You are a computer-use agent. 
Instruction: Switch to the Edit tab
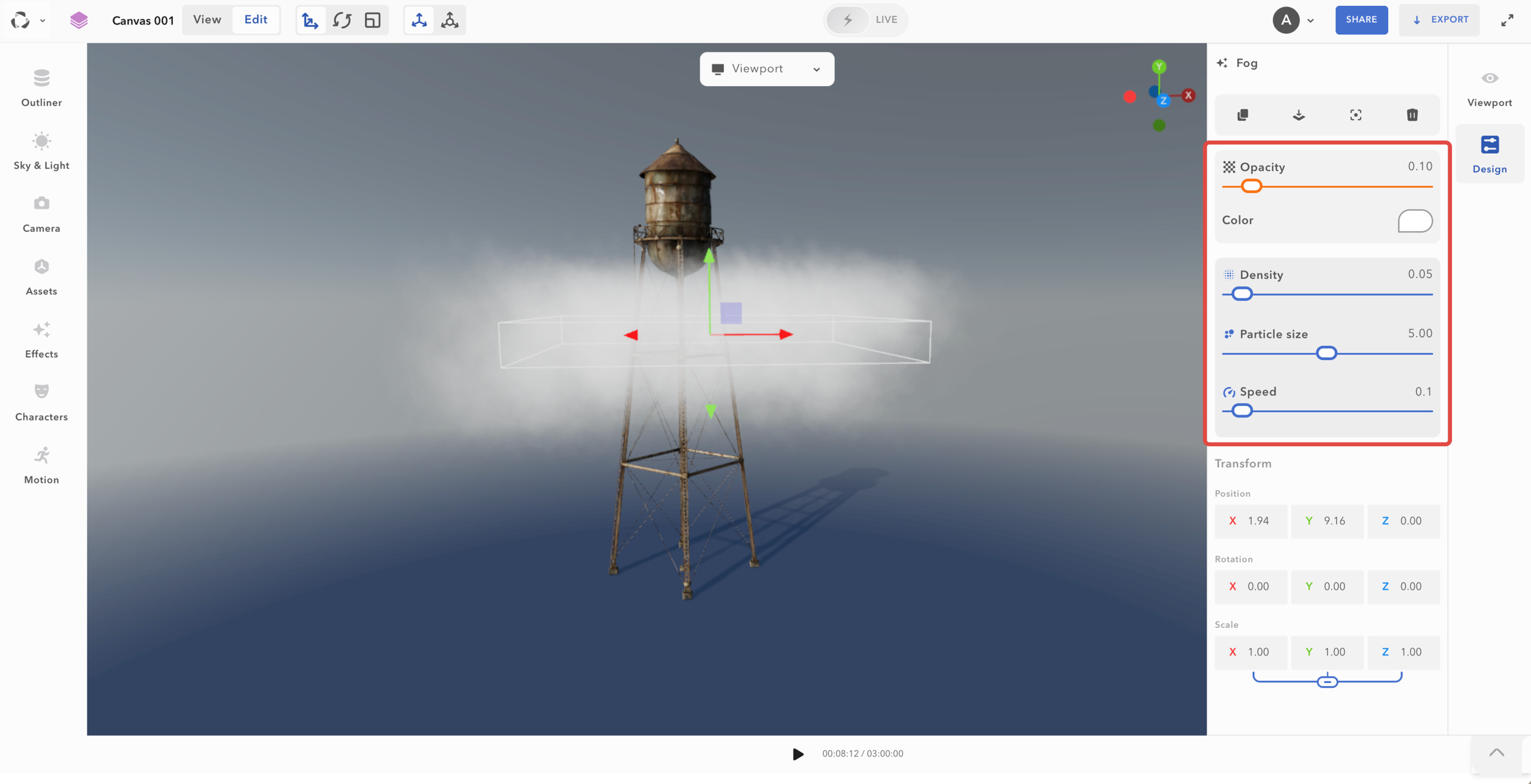click(256, 19)
